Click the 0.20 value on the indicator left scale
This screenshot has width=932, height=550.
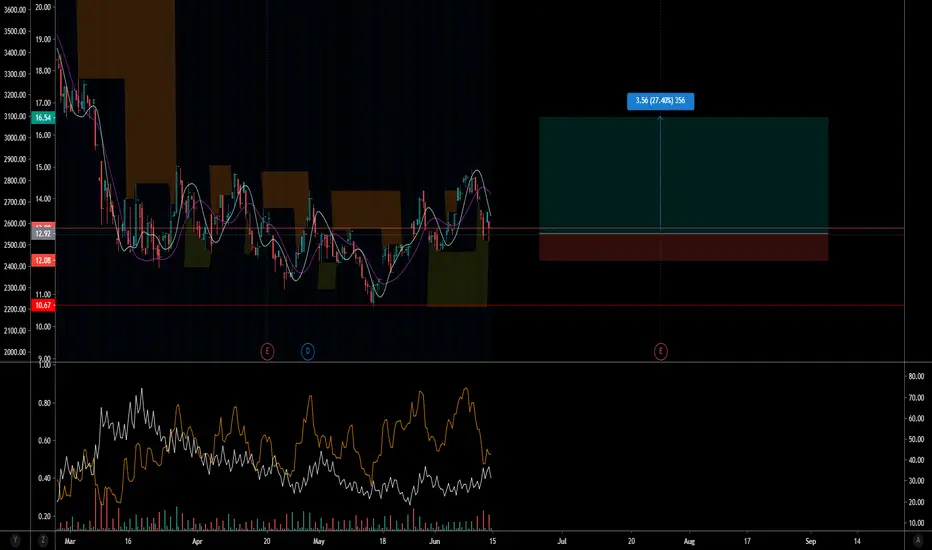click(x=45, y=516)
